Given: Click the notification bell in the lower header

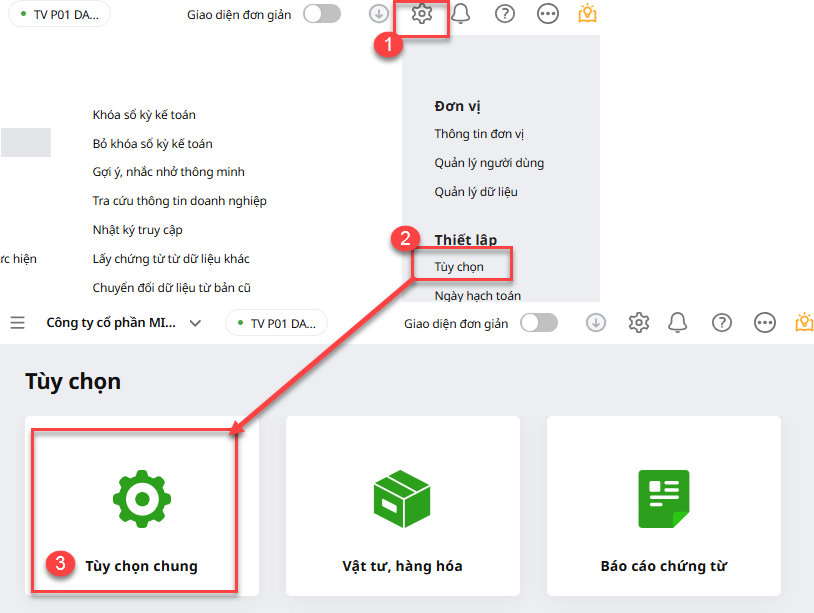Looking at the screenshot, I should [678, 323].
